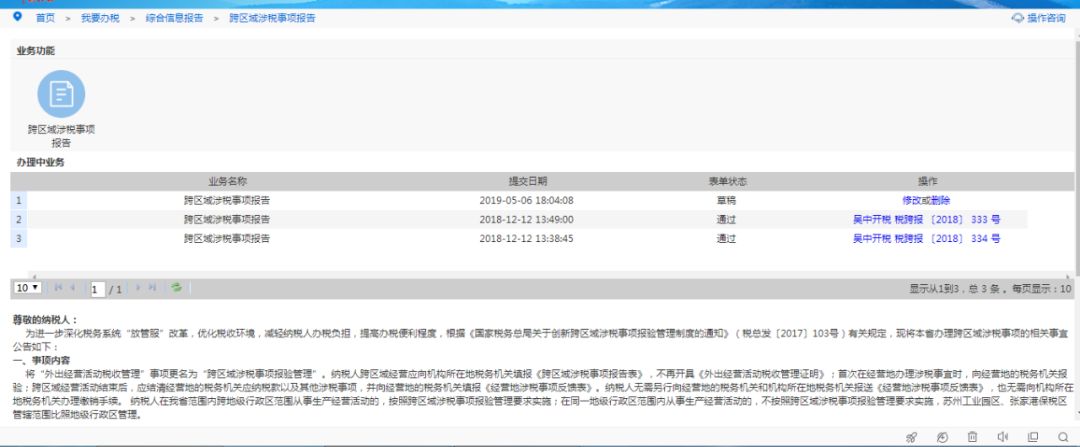Click the green refresh icon in pager
Screen dimensions: 1080x447
[x=176, y=288]
